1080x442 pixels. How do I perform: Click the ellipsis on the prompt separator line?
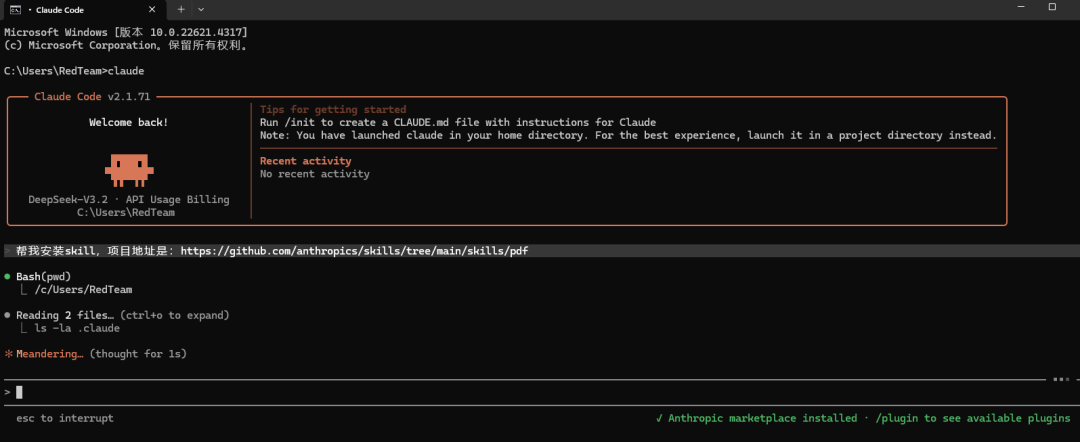(x=1060, y=380)
